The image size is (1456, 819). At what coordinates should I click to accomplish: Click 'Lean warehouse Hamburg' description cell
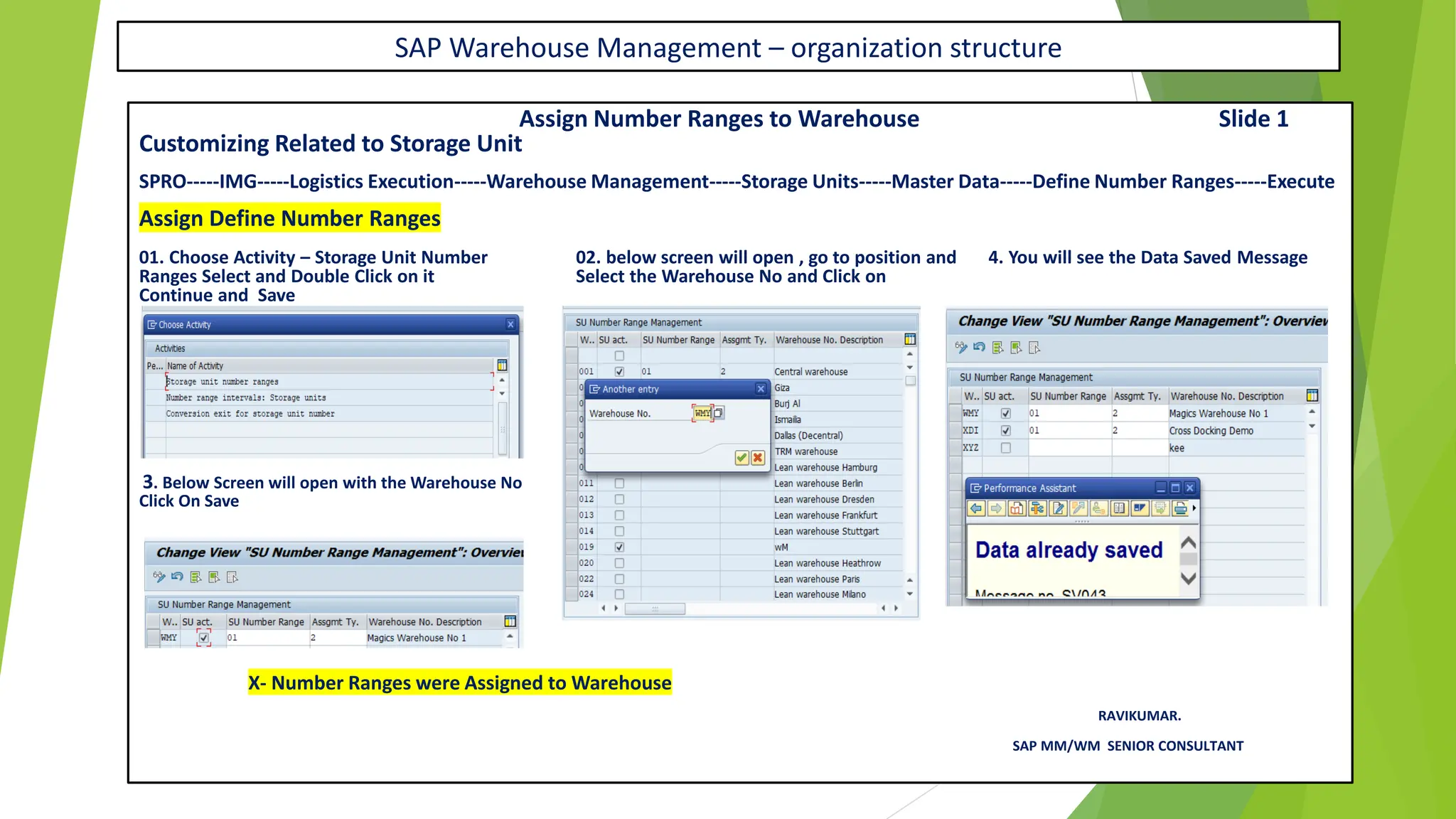tap(837, 468)
